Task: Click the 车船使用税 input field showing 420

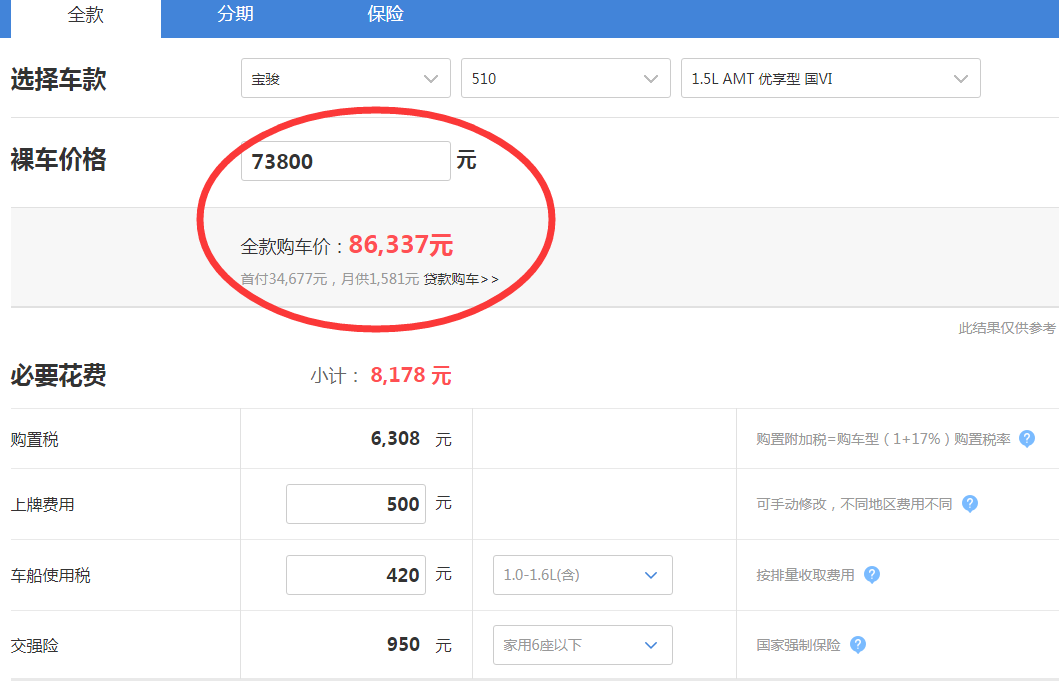Action: tap(356, 575)
